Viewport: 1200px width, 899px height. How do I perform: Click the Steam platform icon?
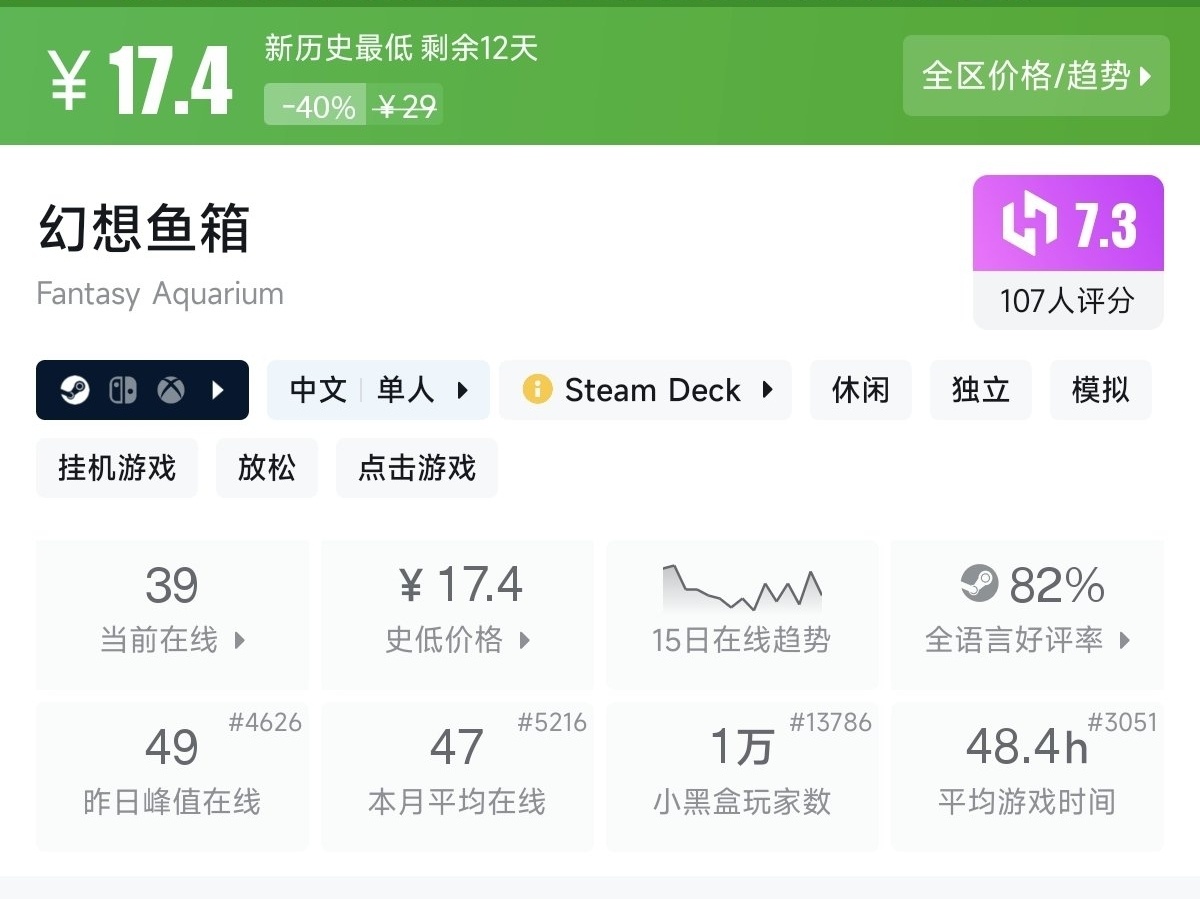coord(75,390)
